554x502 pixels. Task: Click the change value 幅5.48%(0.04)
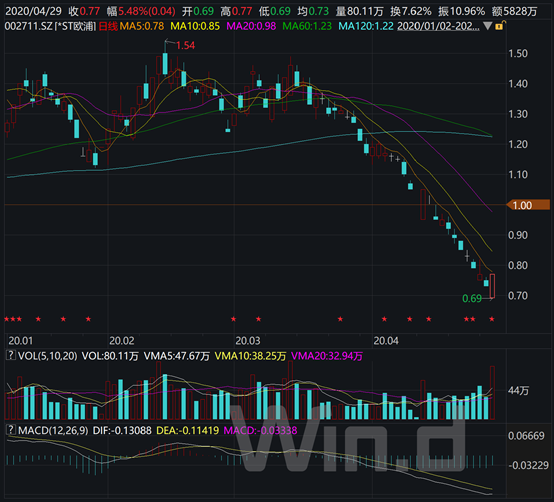coord(141,11)
